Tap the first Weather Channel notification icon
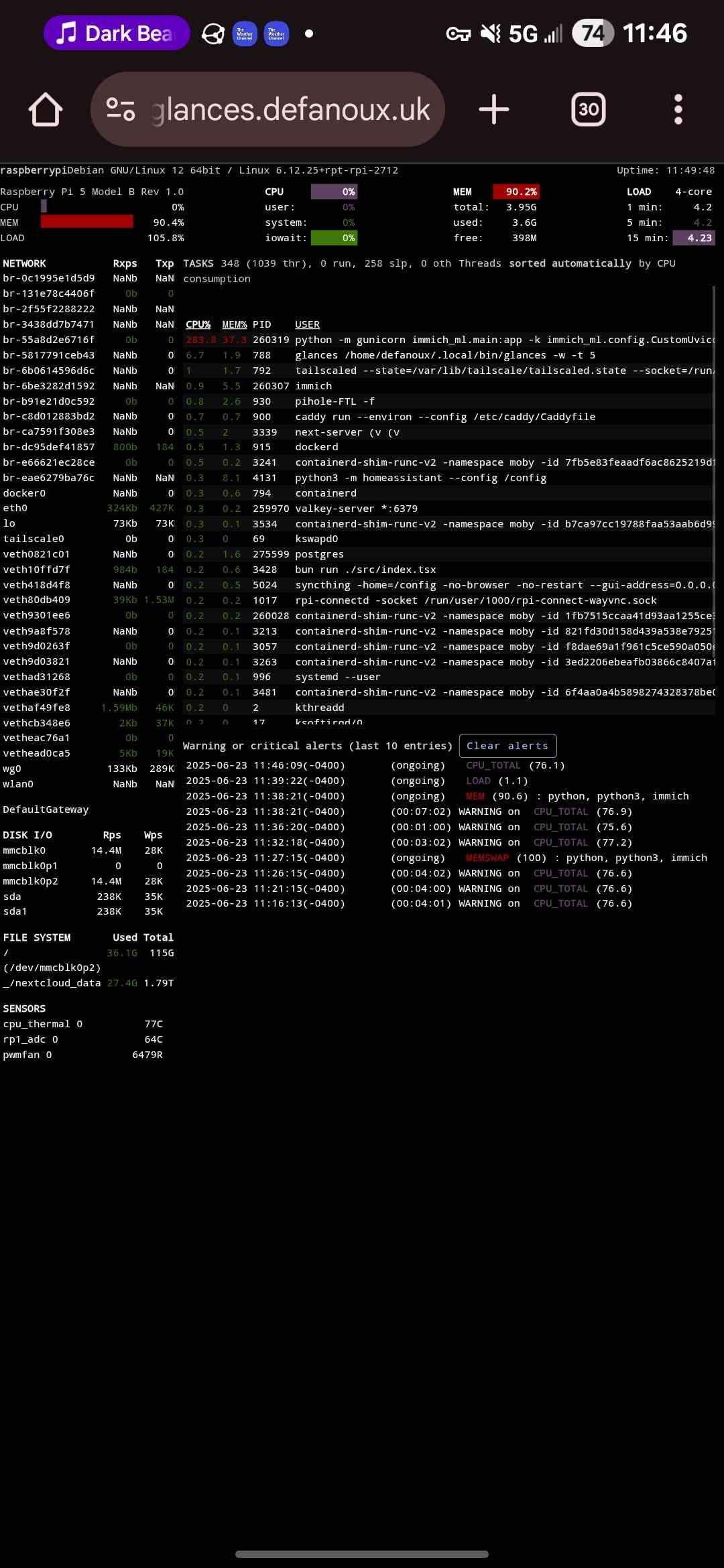The width and height of the screenshot is (724, 1568). (245, 34)
